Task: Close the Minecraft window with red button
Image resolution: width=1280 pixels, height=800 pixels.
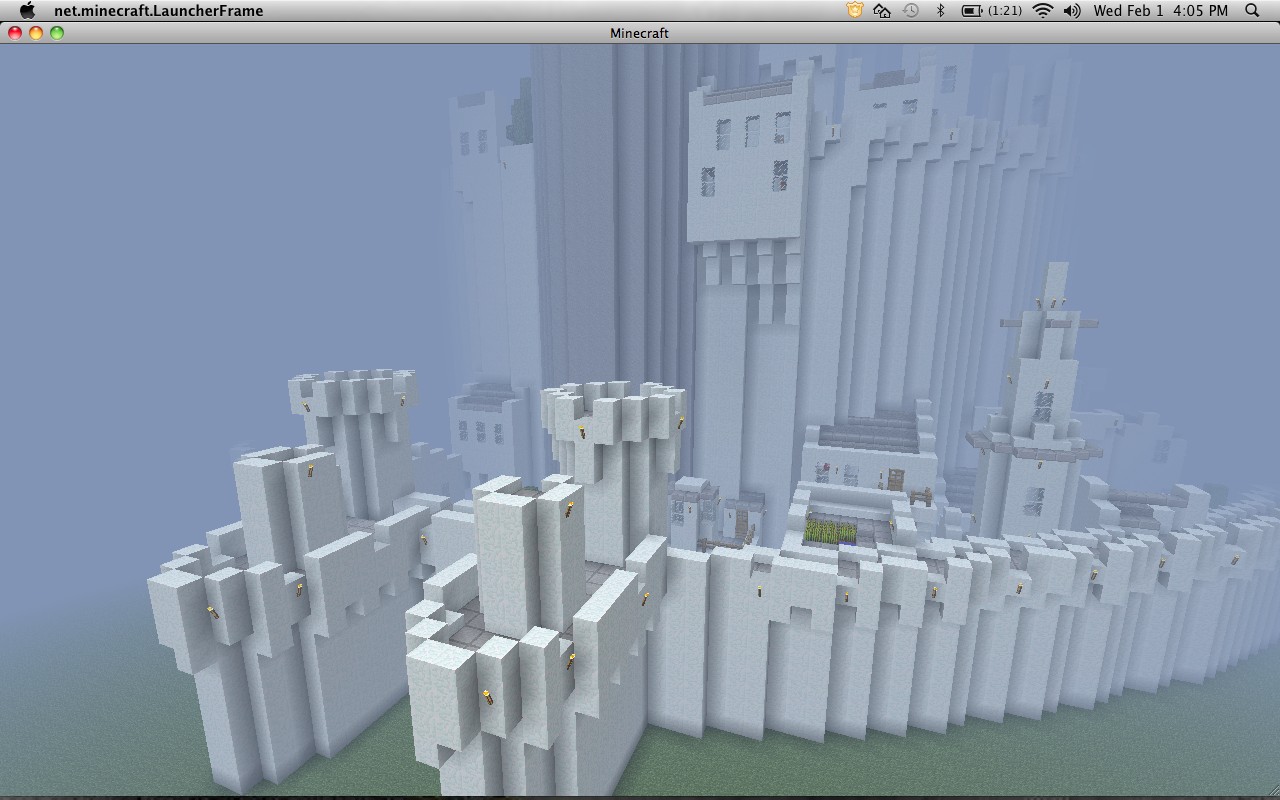Action: click(x=15, y=33)
